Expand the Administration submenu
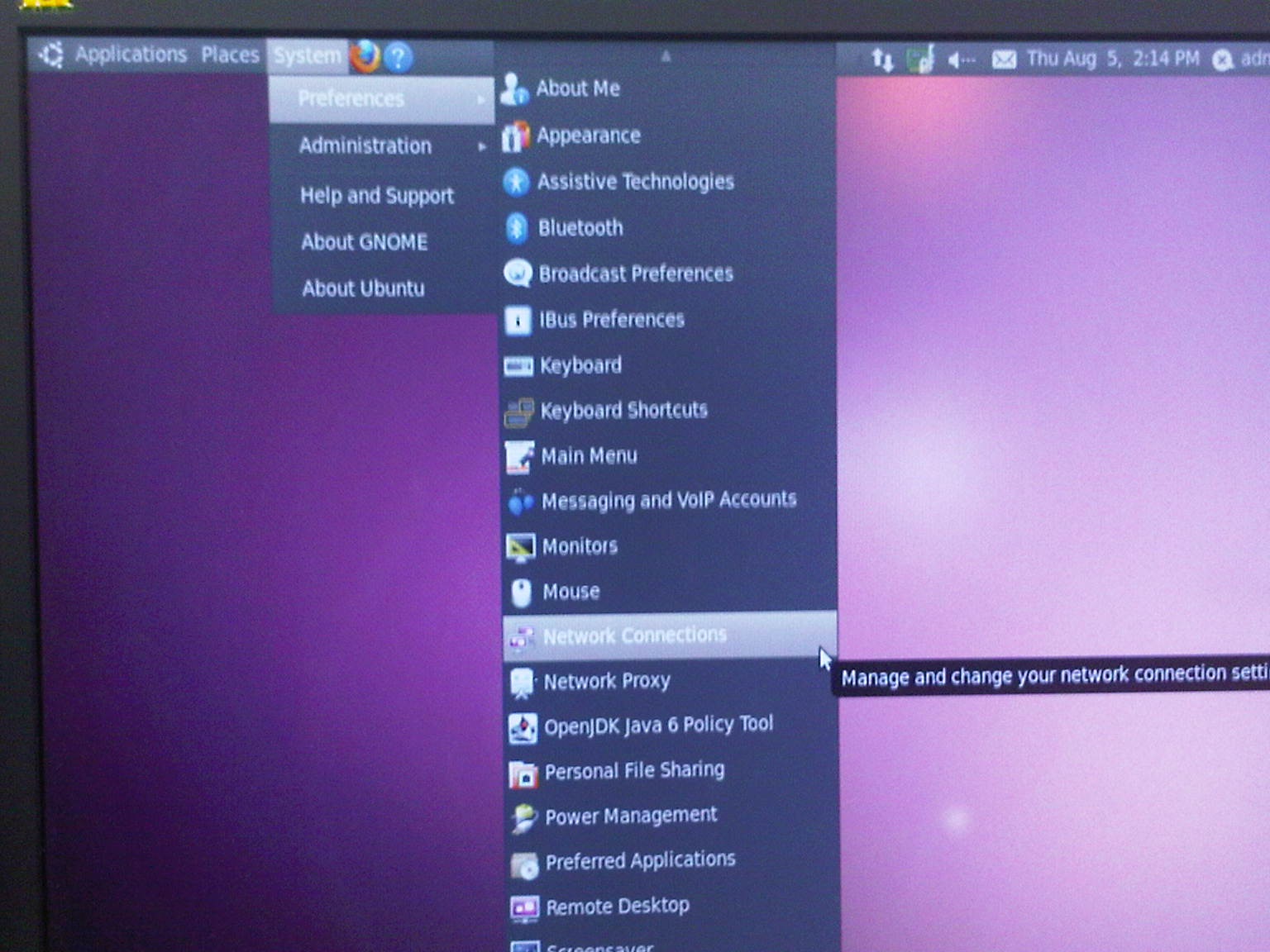 [381, 146]
